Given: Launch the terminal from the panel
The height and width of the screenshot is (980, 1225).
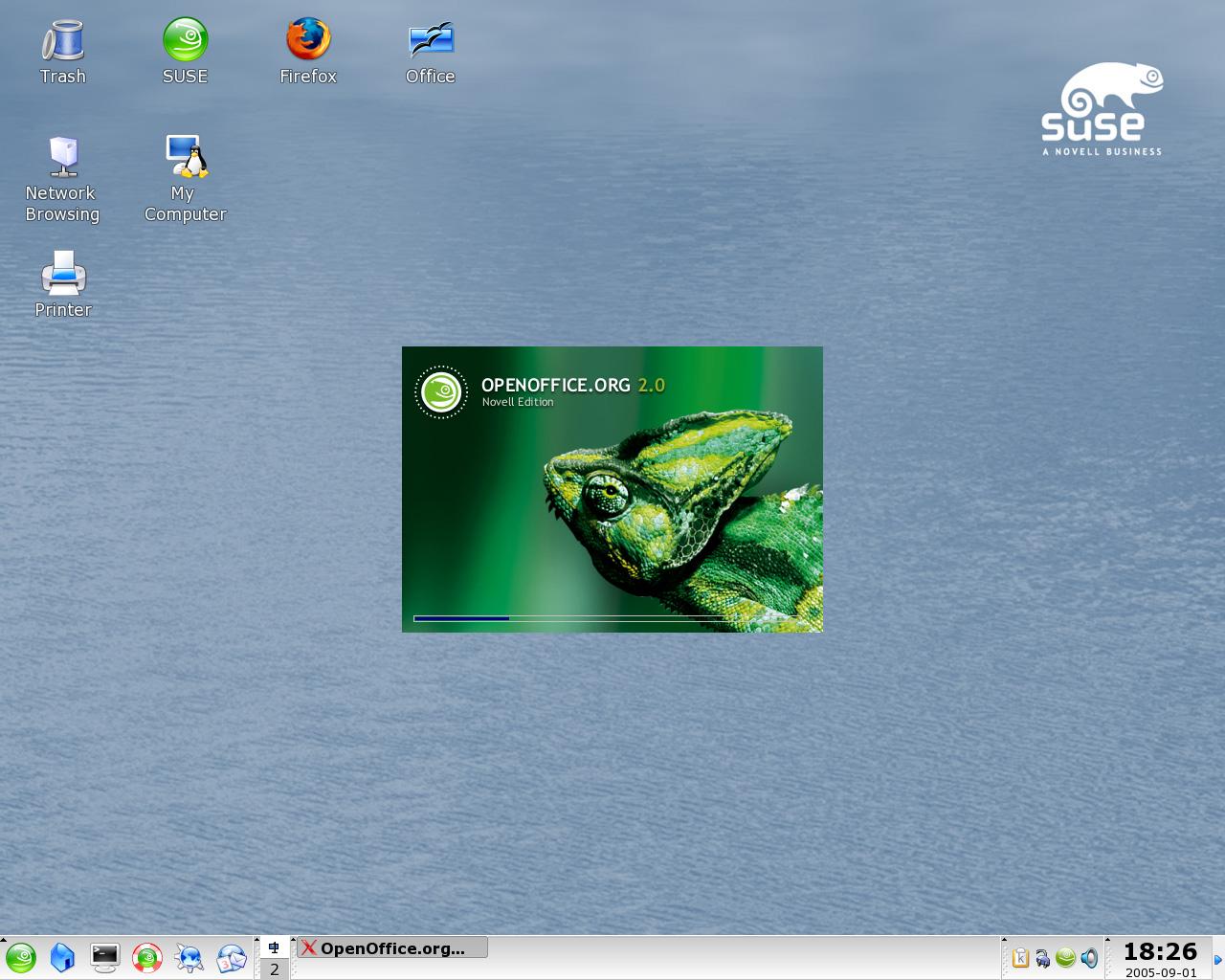Looking at the screenshot, I should [105, 958].
